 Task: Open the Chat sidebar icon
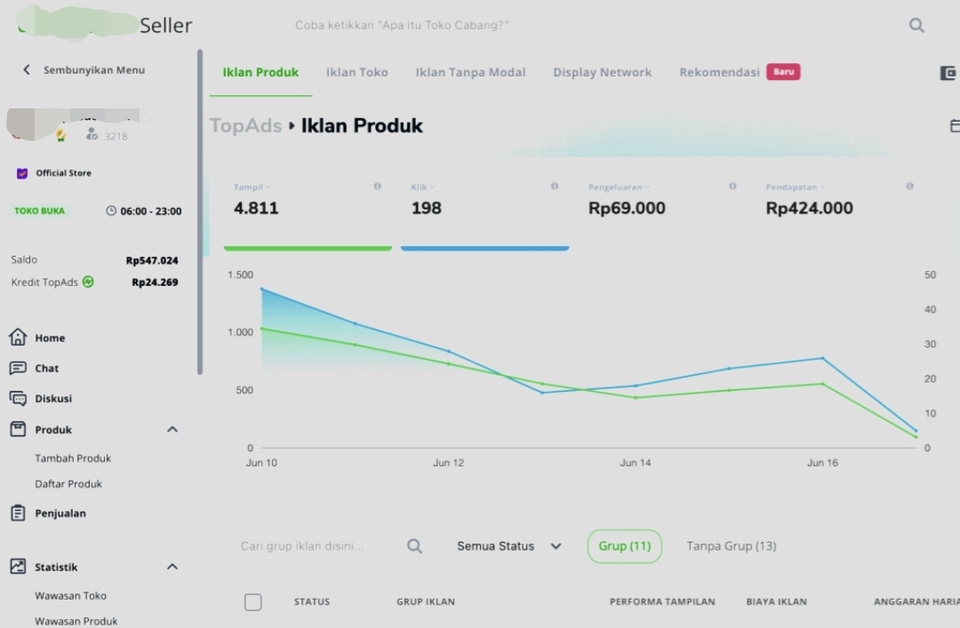click(x=18, y=368)
